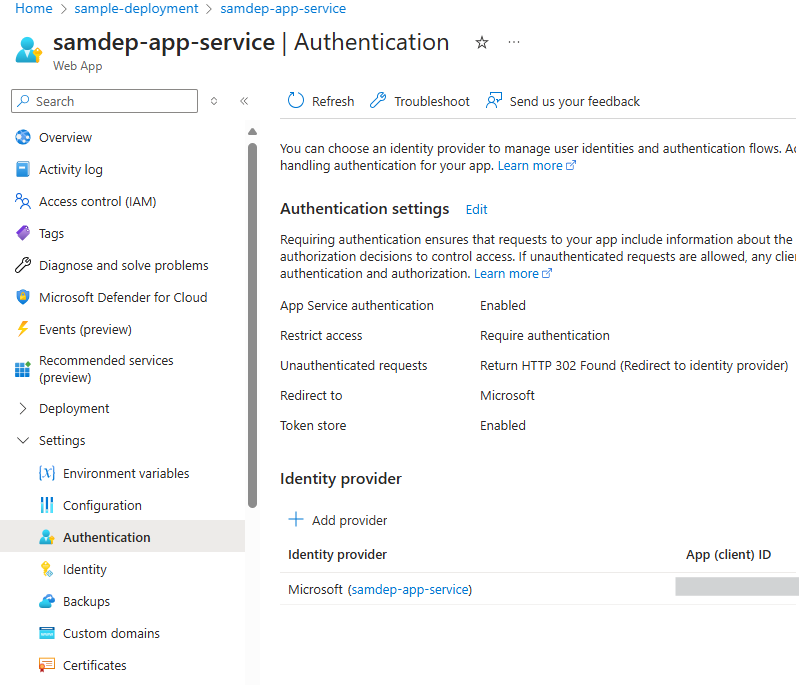Collapse the sidebar with double chevron

(x=244, y=101)
